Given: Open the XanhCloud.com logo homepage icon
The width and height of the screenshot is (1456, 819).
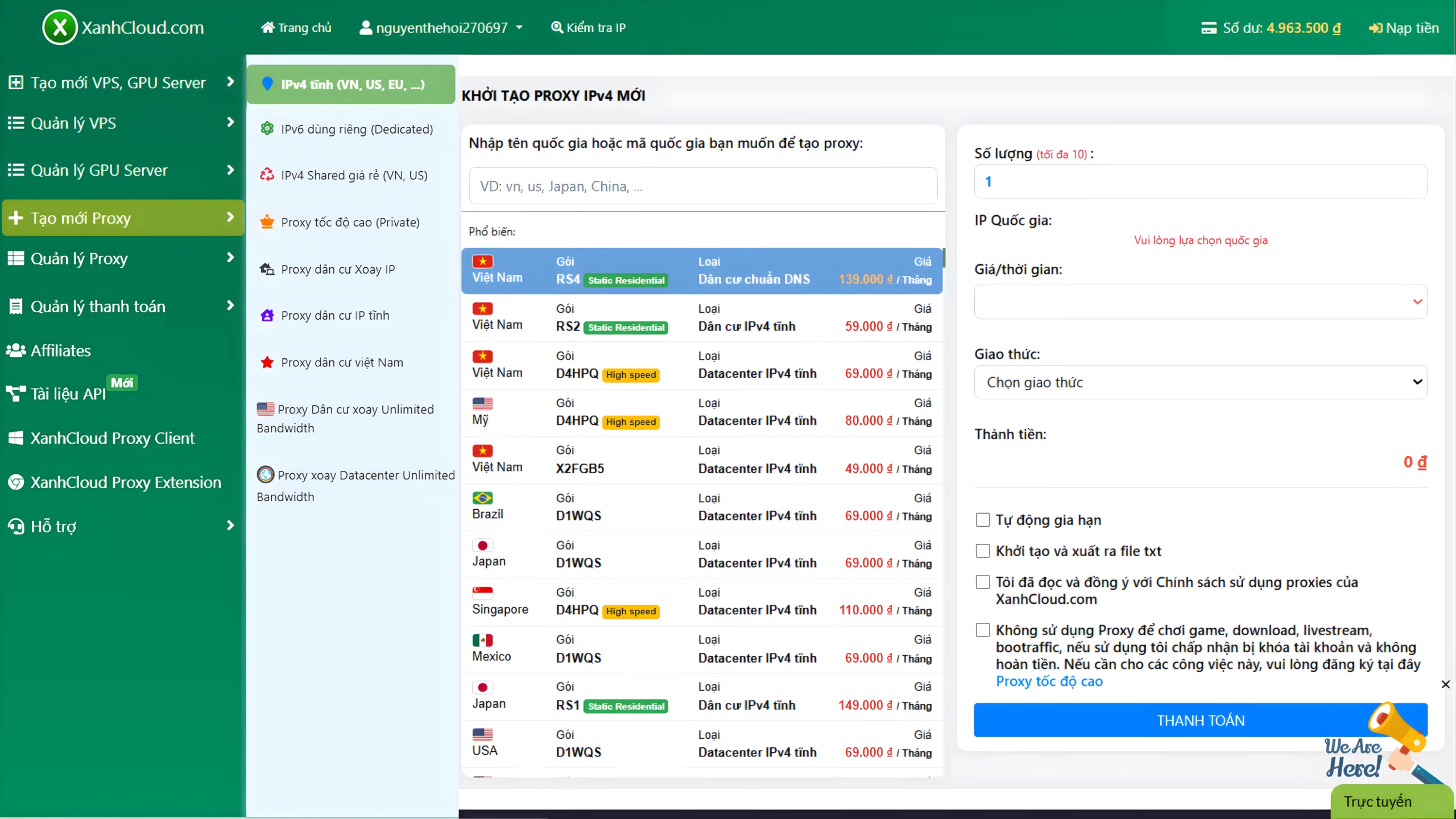Looking at the screenshot, I should point(59,27).
